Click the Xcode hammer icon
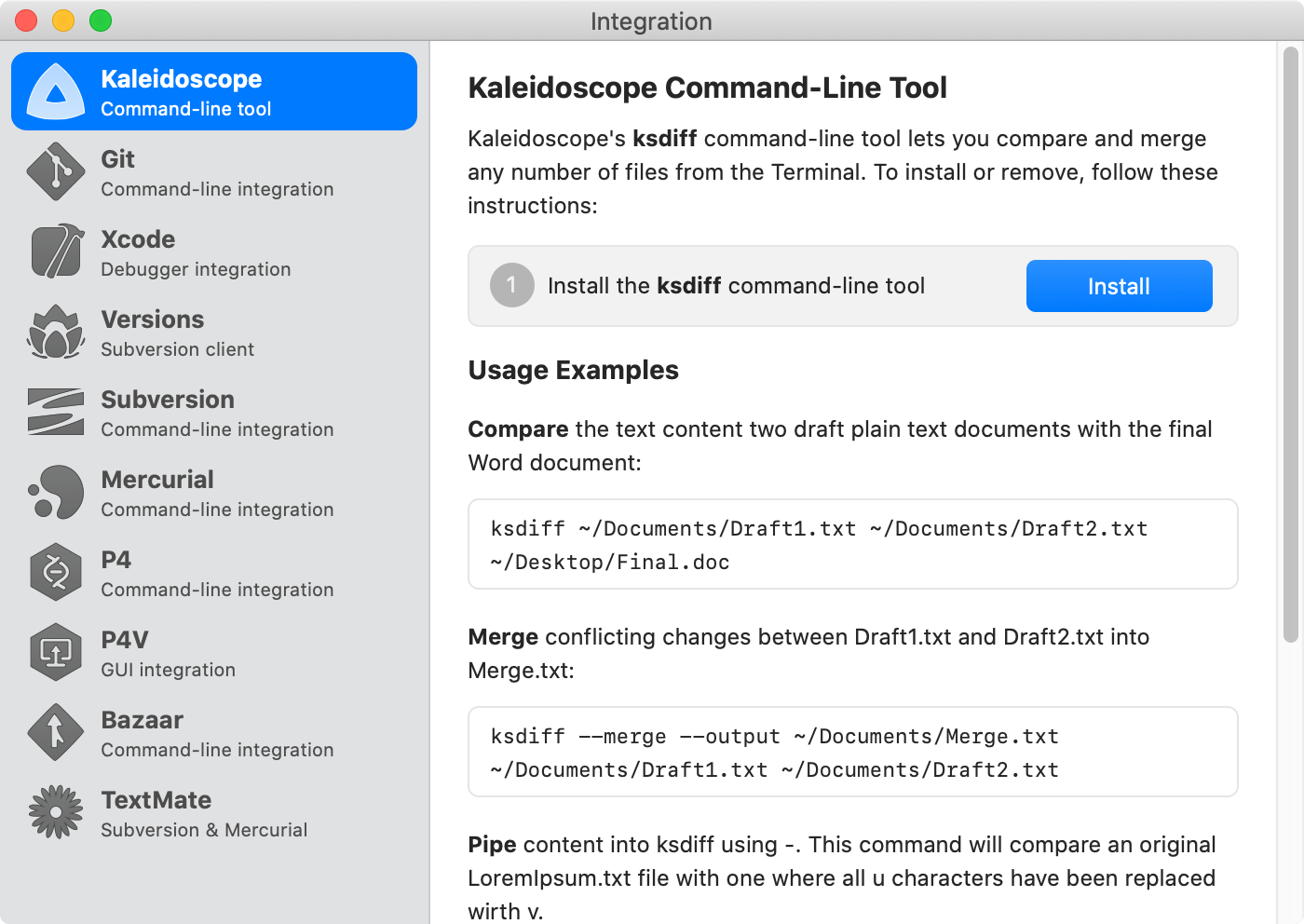 pos(56,252)
